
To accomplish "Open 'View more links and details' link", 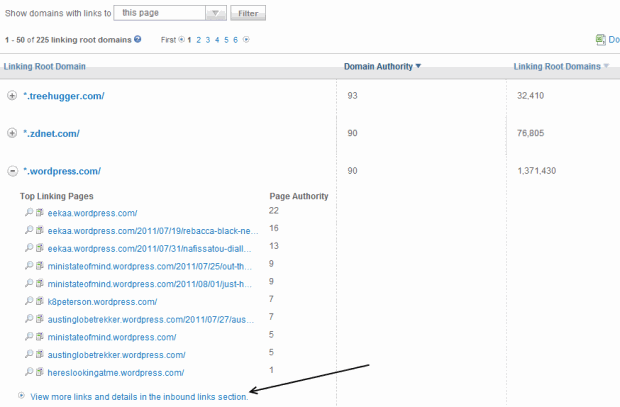I will [139, 397].
